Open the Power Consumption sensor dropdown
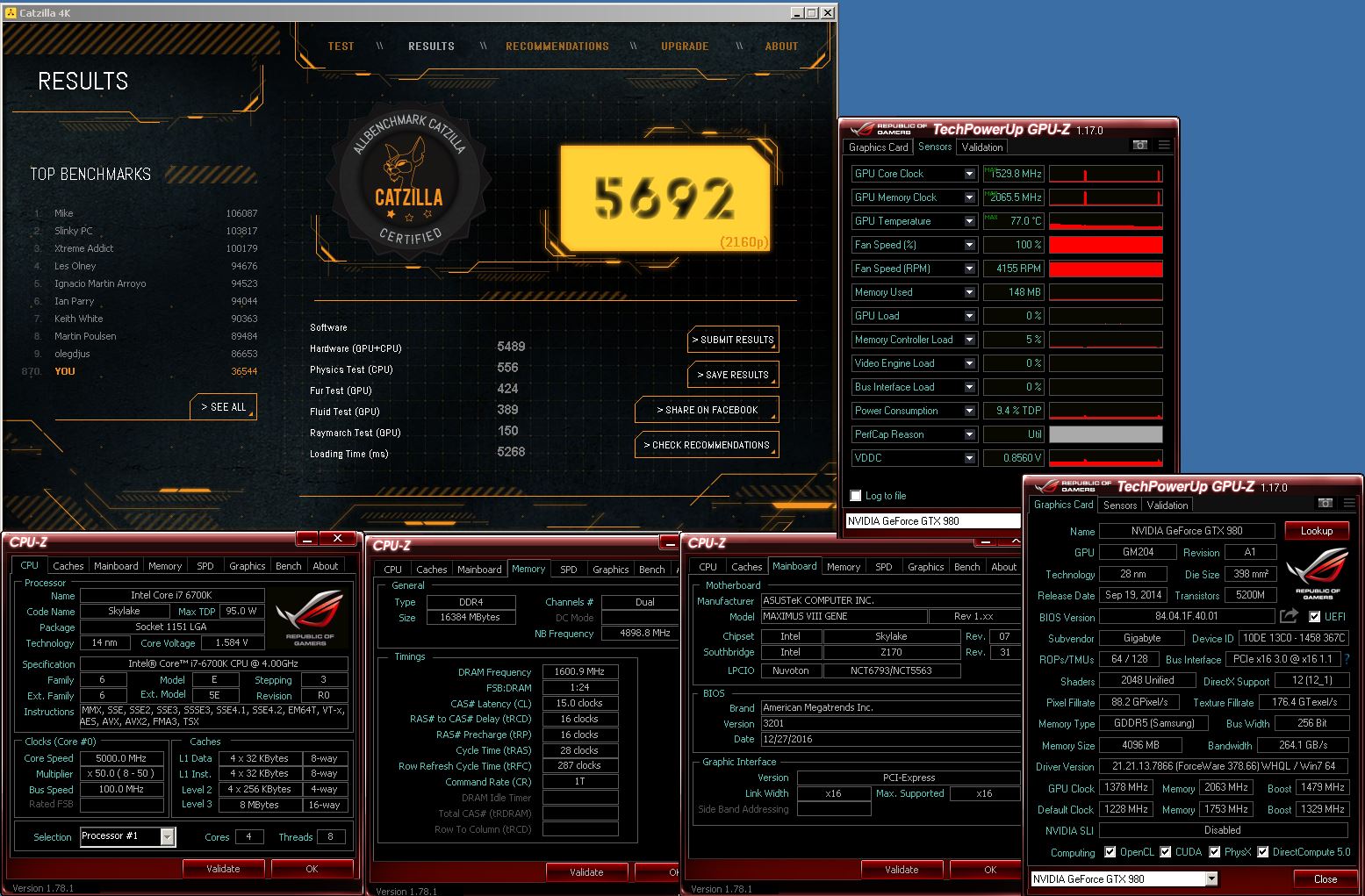 click(x=970, y=411)
